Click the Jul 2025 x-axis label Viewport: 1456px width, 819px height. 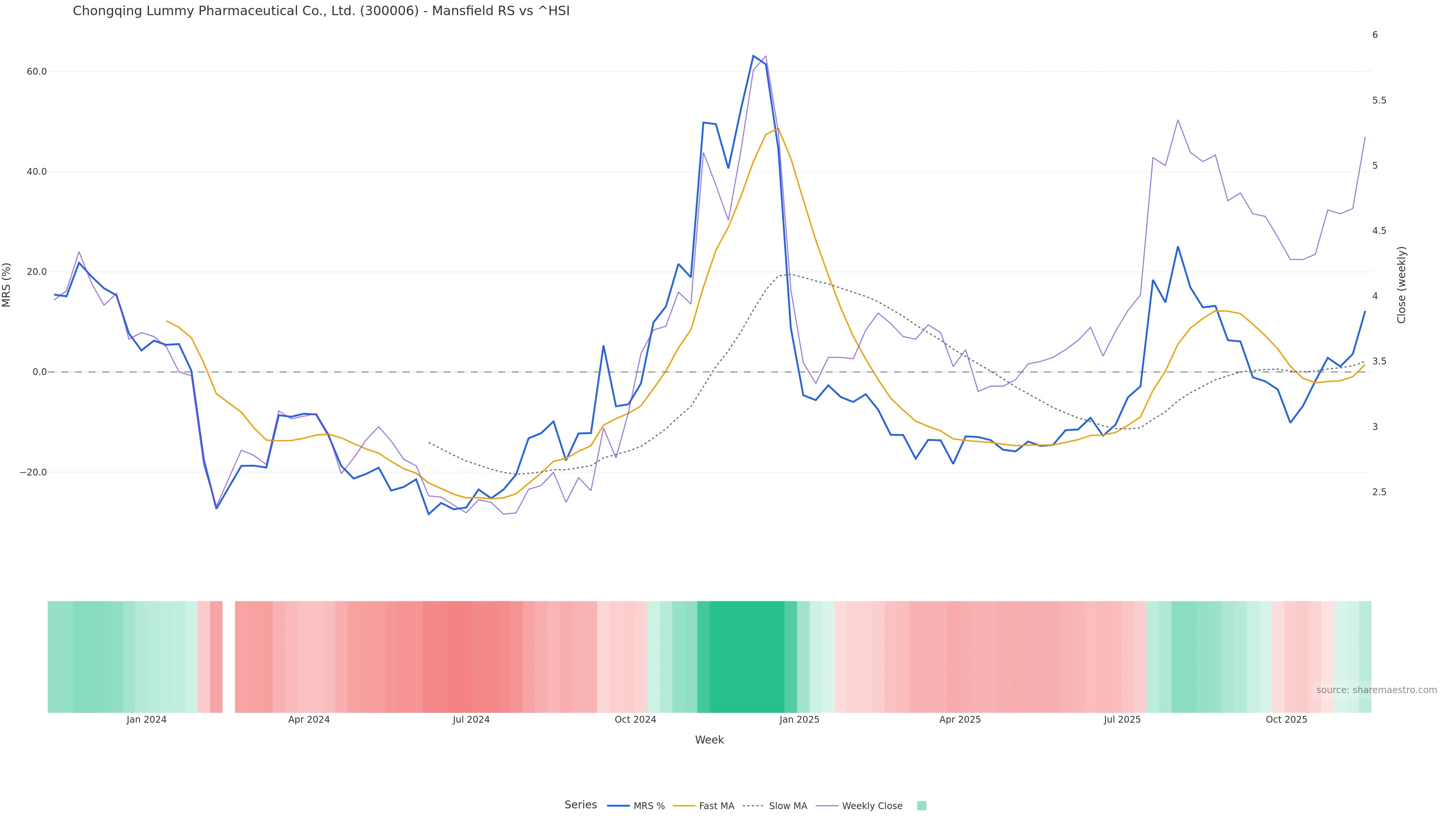tap(1122, 720)
